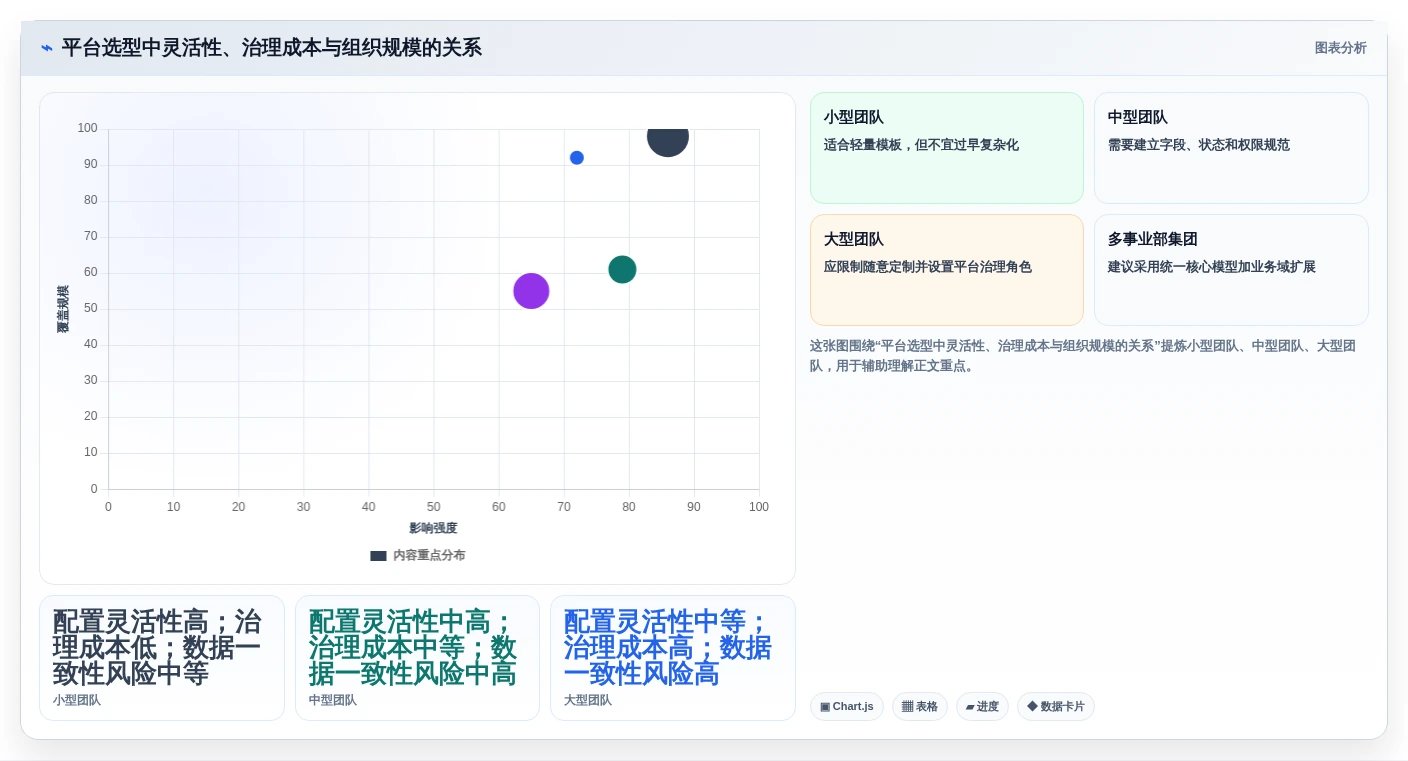The height and width of the screenshot is (761, 1408).
Task: Click the blue 配置灵活性中等 stat card
Action: 673,658
